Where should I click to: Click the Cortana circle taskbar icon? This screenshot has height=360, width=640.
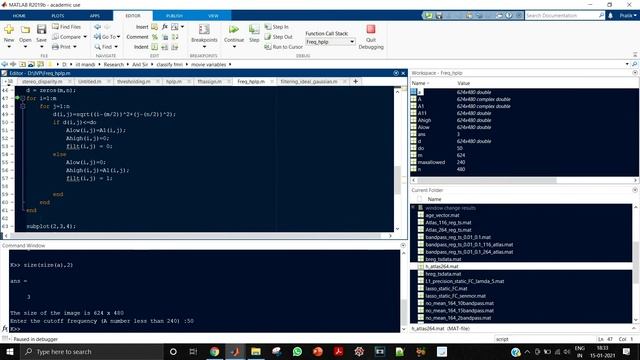173,351
